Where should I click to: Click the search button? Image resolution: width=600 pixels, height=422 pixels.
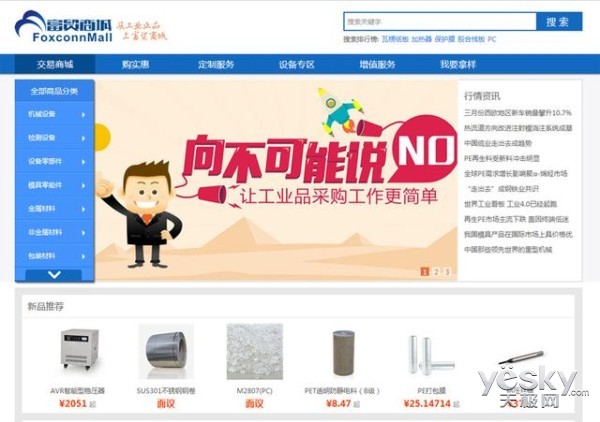[x=559, y=22]
